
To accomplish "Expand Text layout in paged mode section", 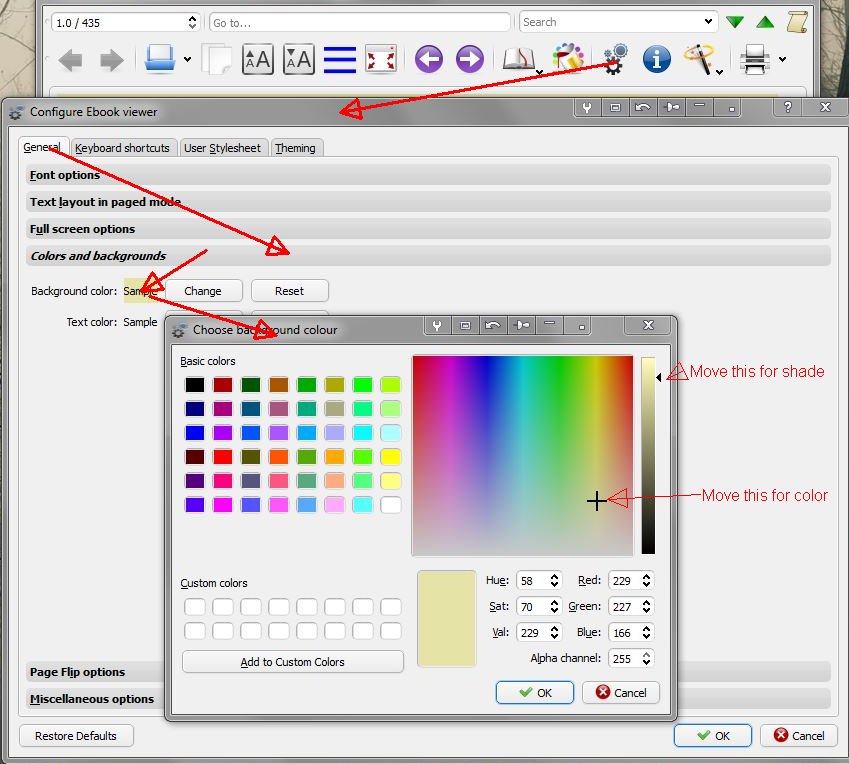I will (428, 202).
